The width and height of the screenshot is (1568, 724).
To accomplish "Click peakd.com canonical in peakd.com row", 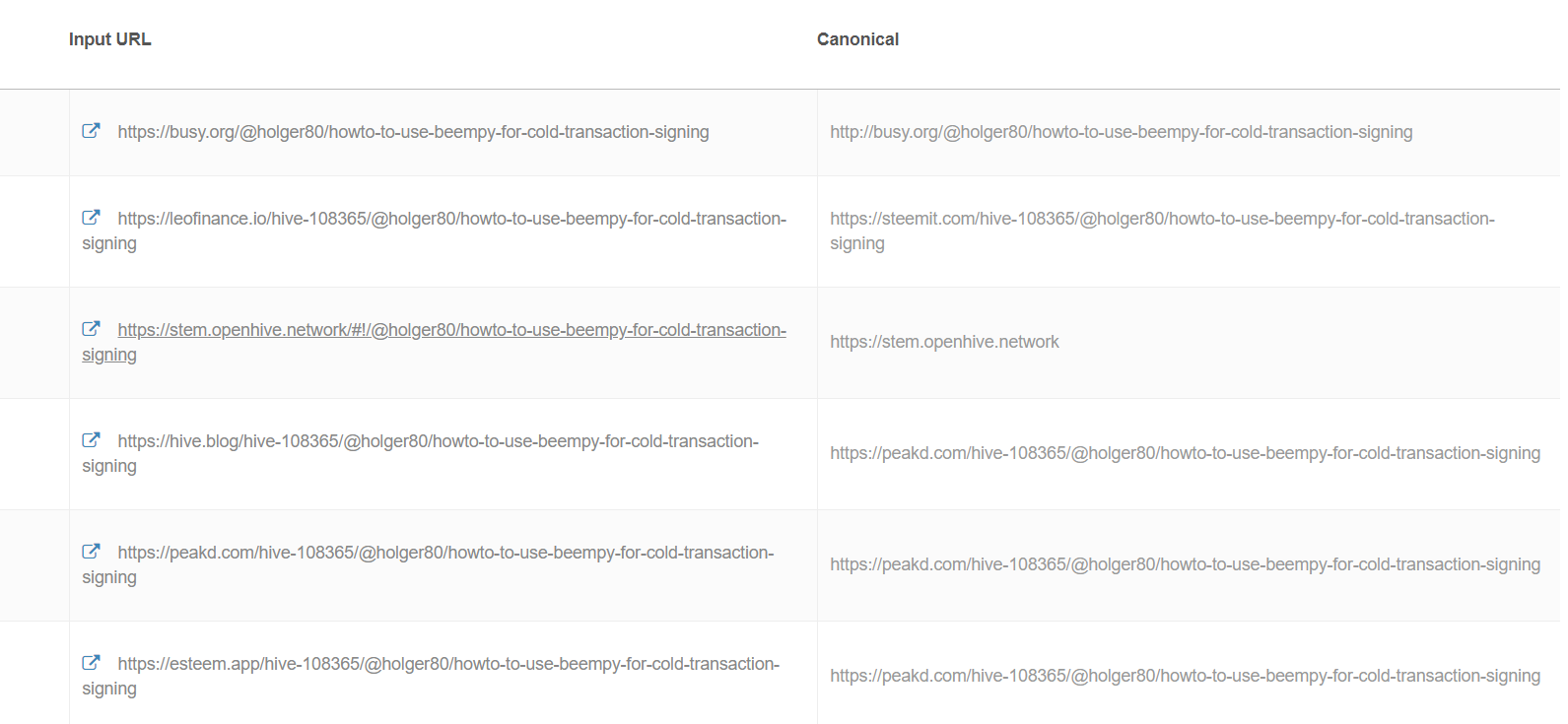I will coord(1185,564).
